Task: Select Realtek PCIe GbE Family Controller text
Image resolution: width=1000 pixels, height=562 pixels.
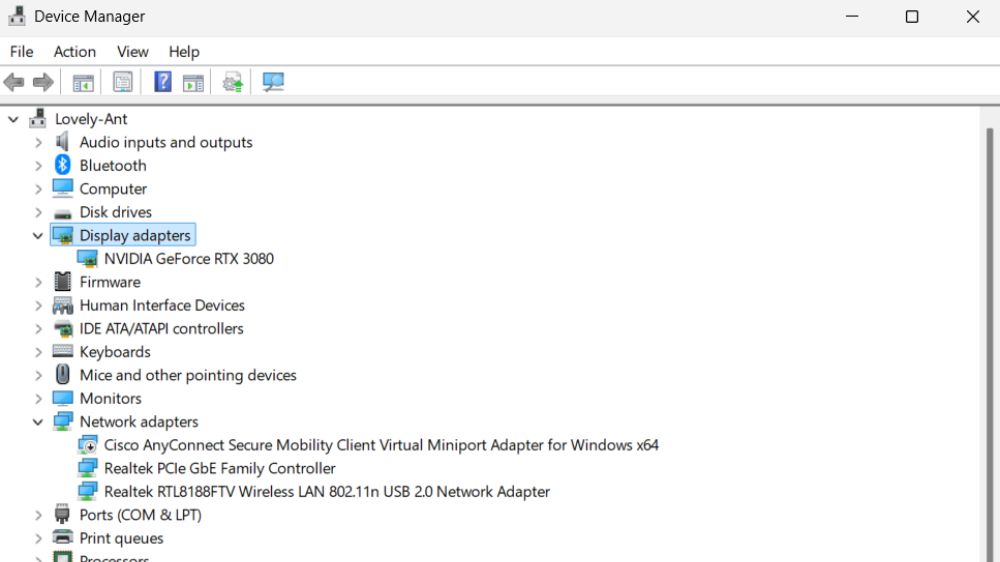Action: pos(219,468)
